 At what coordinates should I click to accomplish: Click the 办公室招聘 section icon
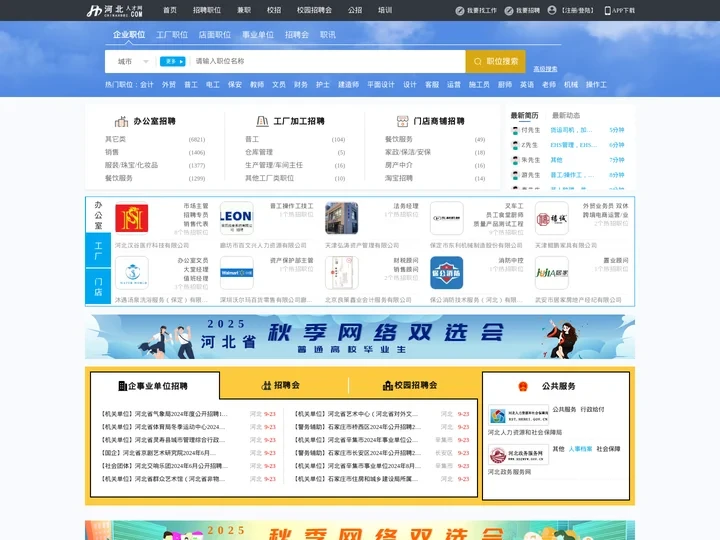(x=121, y=121)
